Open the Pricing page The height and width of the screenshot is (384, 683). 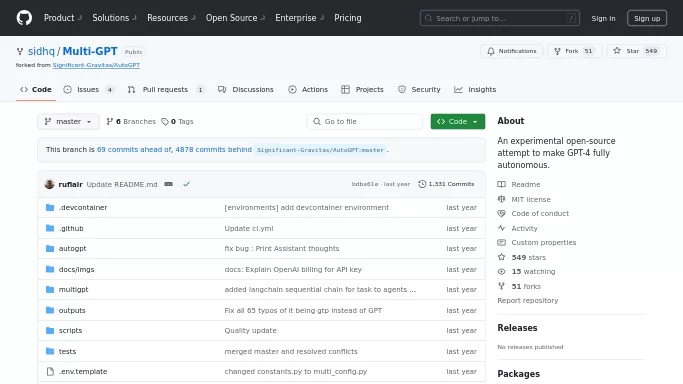point(348,18)
